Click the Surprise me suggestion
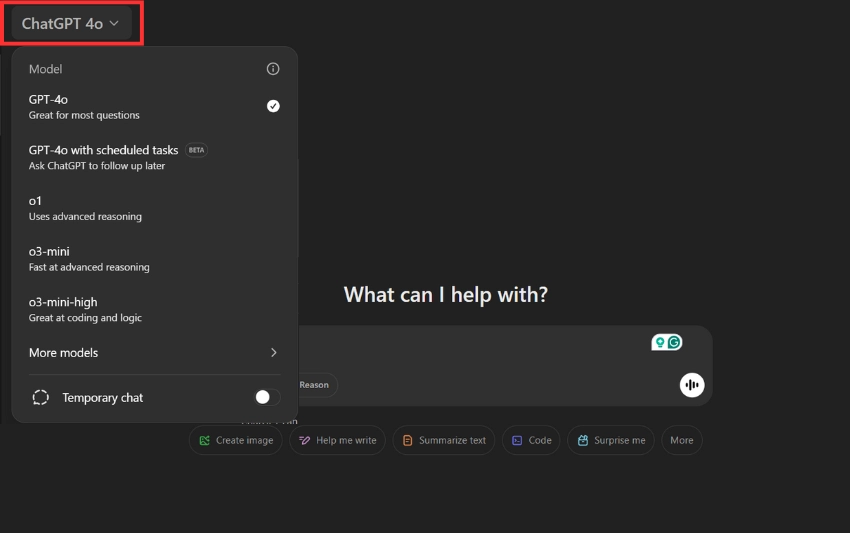The width and height of the screenshot is (850, 533). click(611, 440)
